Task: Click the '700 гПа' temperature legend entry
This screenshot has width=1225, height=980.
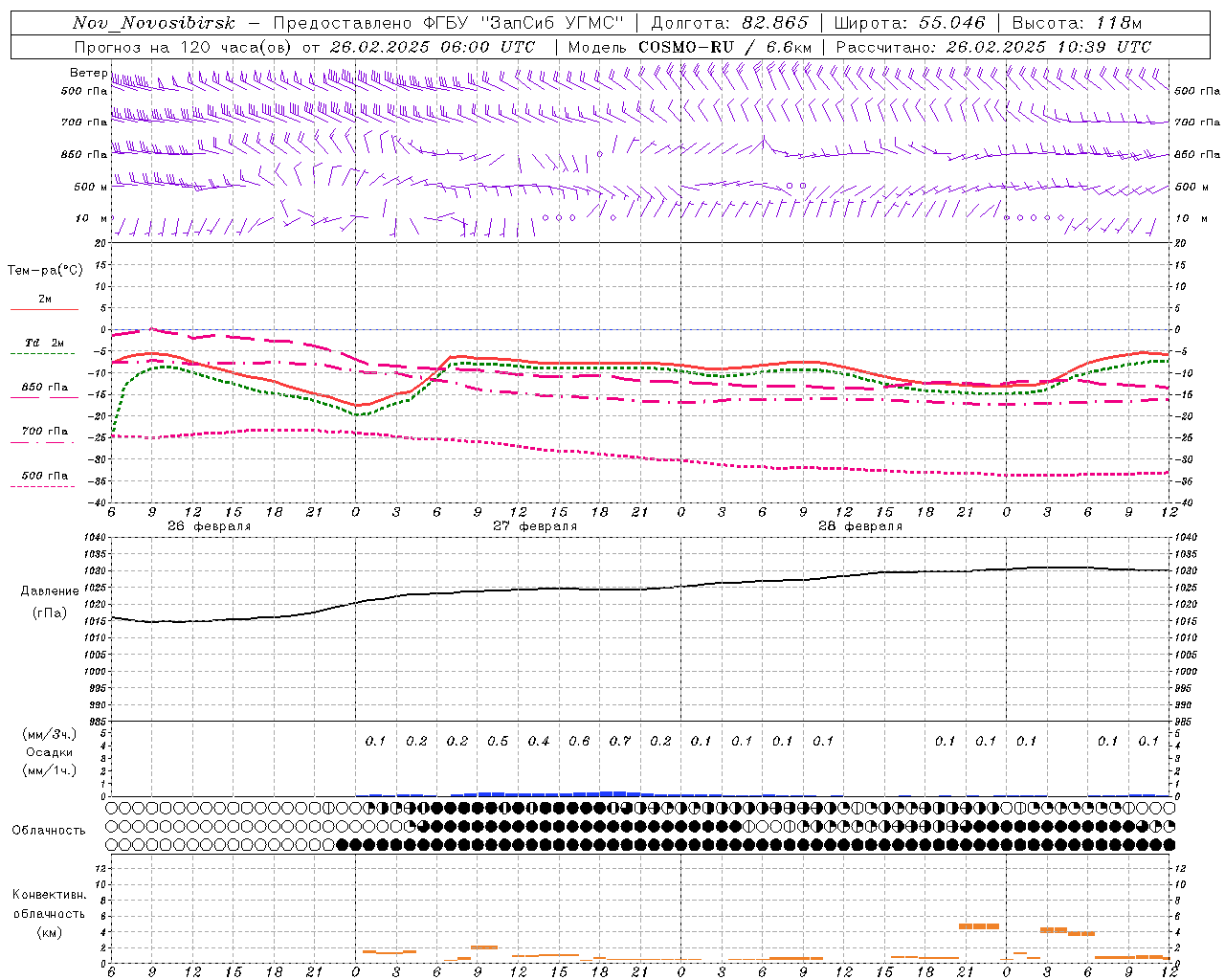Action: tap(45, 432)
